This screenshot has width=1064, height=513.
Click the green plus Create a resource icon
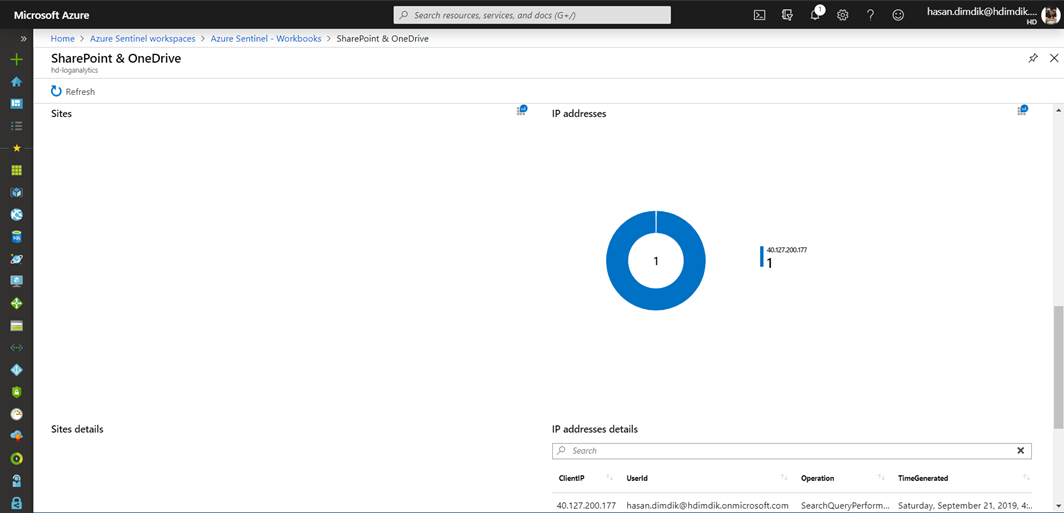tap(17, 60)
